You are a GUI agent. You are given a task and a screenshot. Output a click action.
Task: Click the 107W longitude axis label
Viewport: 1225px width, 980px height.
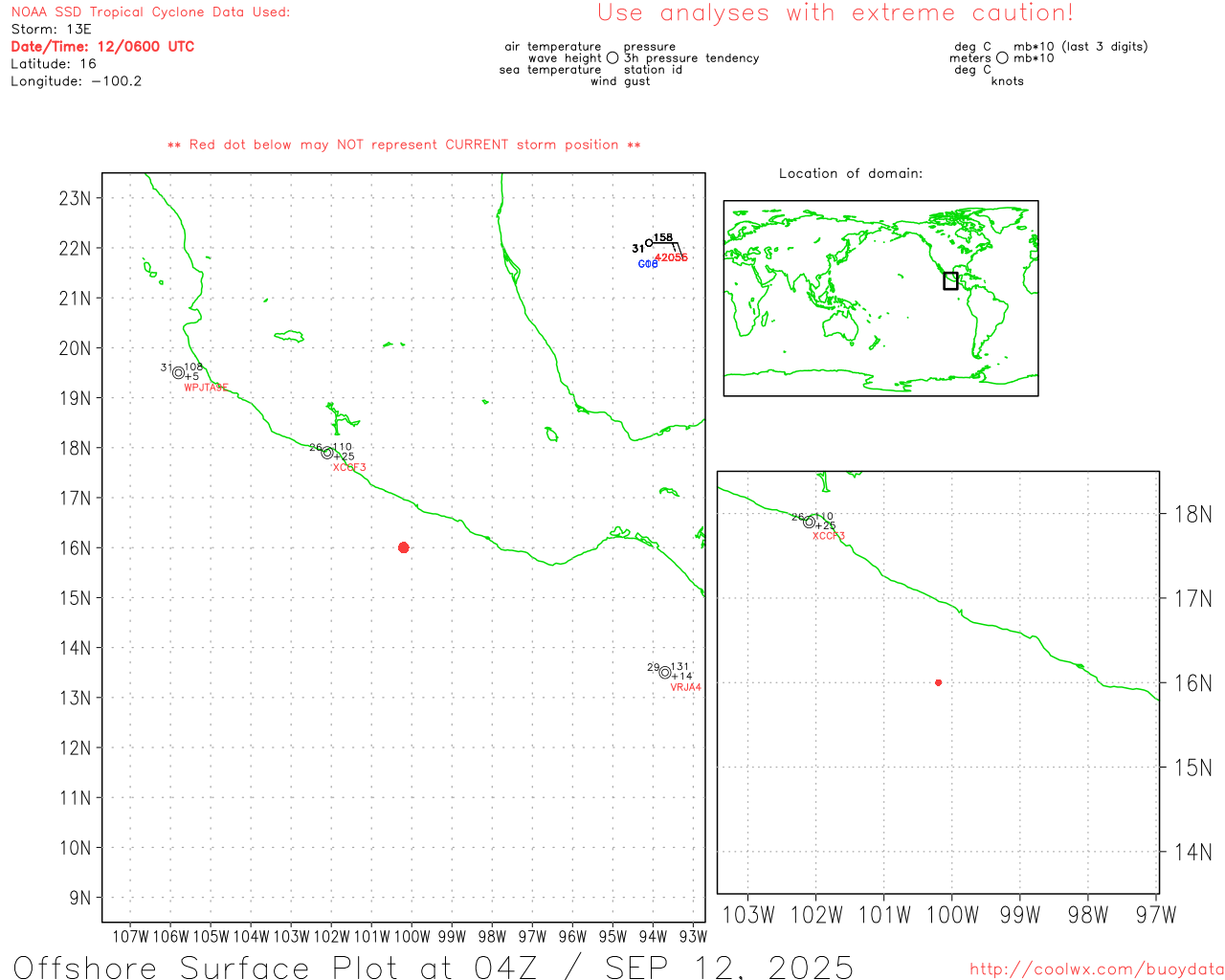130,937
